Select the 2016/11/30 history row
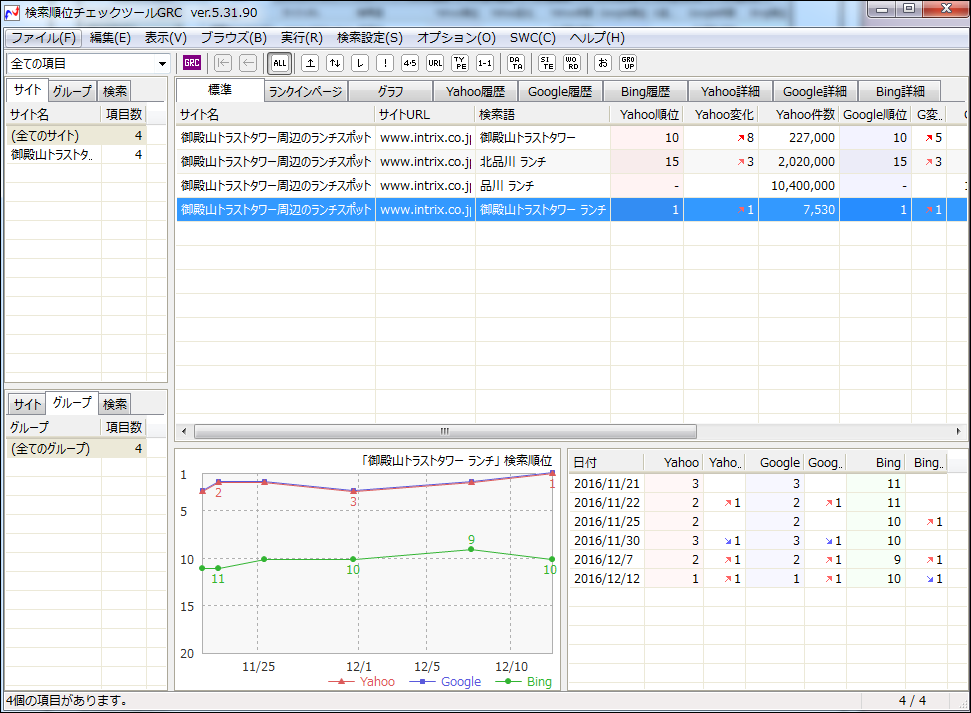Image resolution: width=971 pixels, height=713 pixels. (x=759, y=541)
